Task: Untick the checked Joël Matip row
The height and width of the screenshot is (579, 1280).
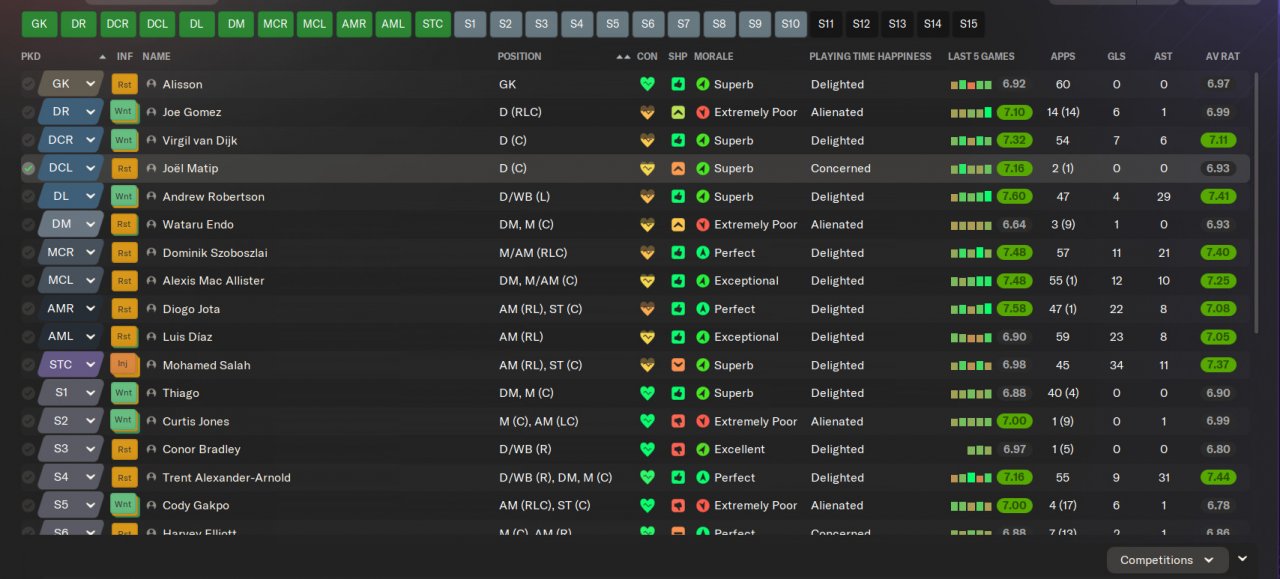Action: [x=28, y=168]
